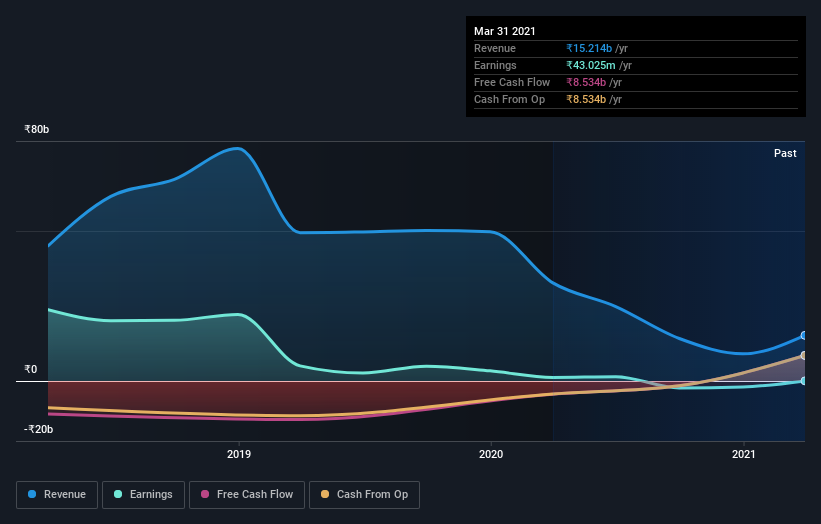Click the ₹0 y-axis label

(x=30, y=369)
